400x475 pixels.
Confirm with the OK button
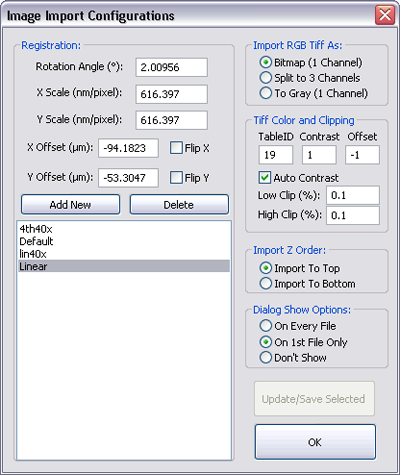[315, 442]
